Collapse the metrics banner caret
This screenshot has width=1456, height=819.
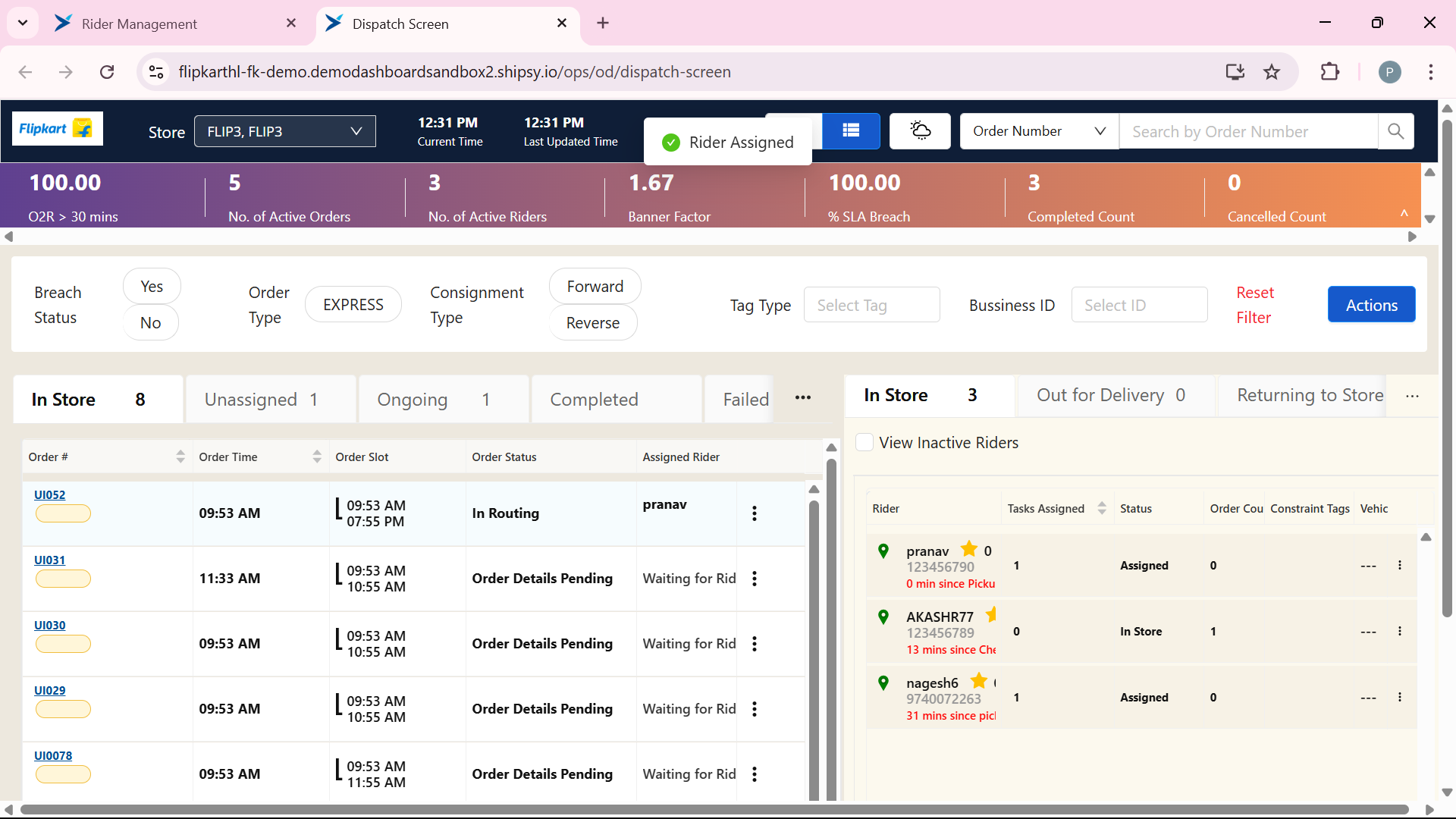click(1404, 214)
